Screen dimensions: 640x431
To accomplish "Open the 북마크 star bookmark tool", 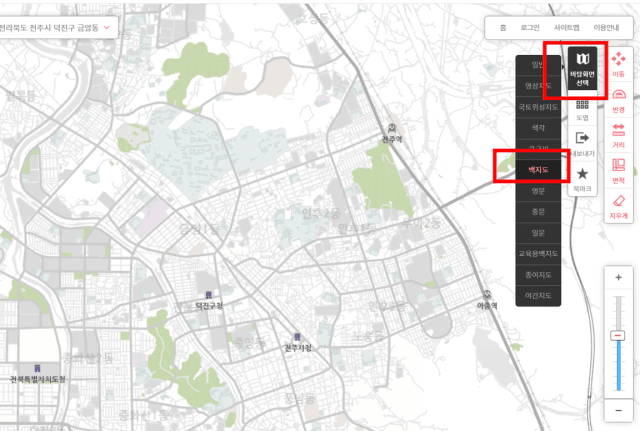I will (582, 180).
